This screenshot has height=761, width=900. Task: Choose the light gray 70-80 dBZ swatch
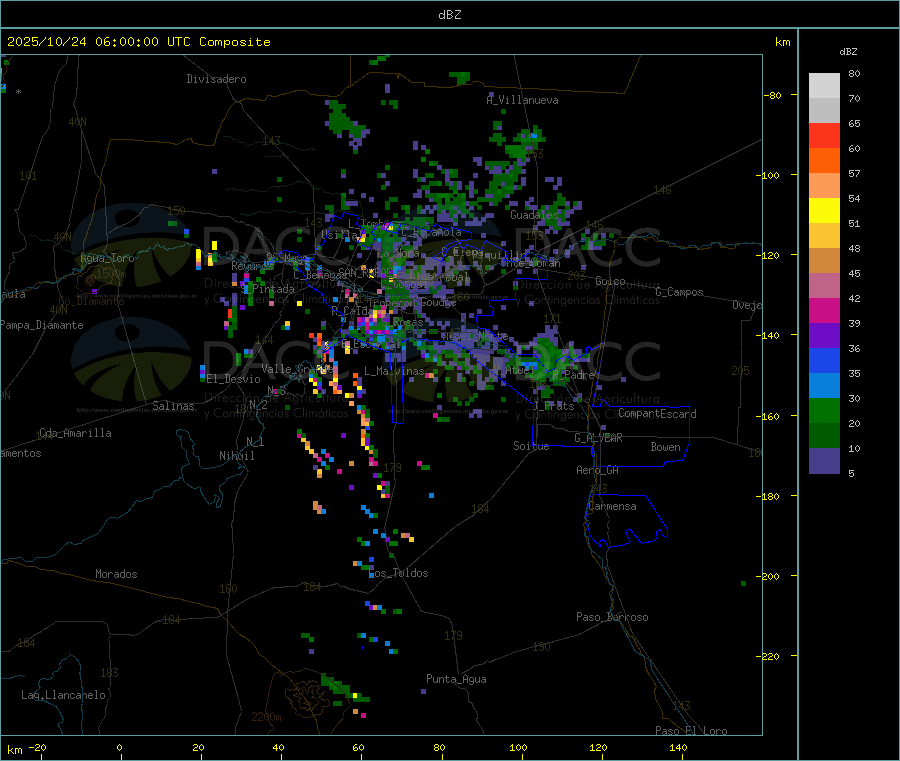click(824, 86)
